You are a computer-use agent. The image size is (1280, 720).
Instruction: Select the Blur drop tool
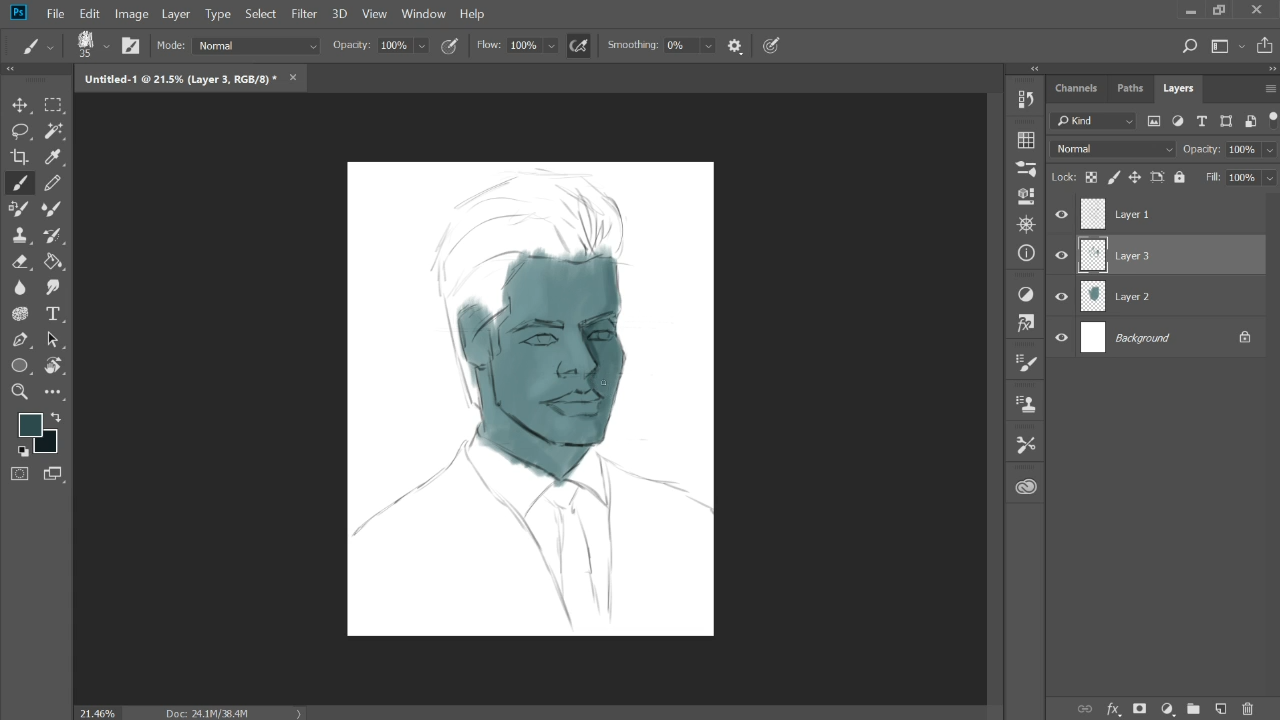pos(20,288)
